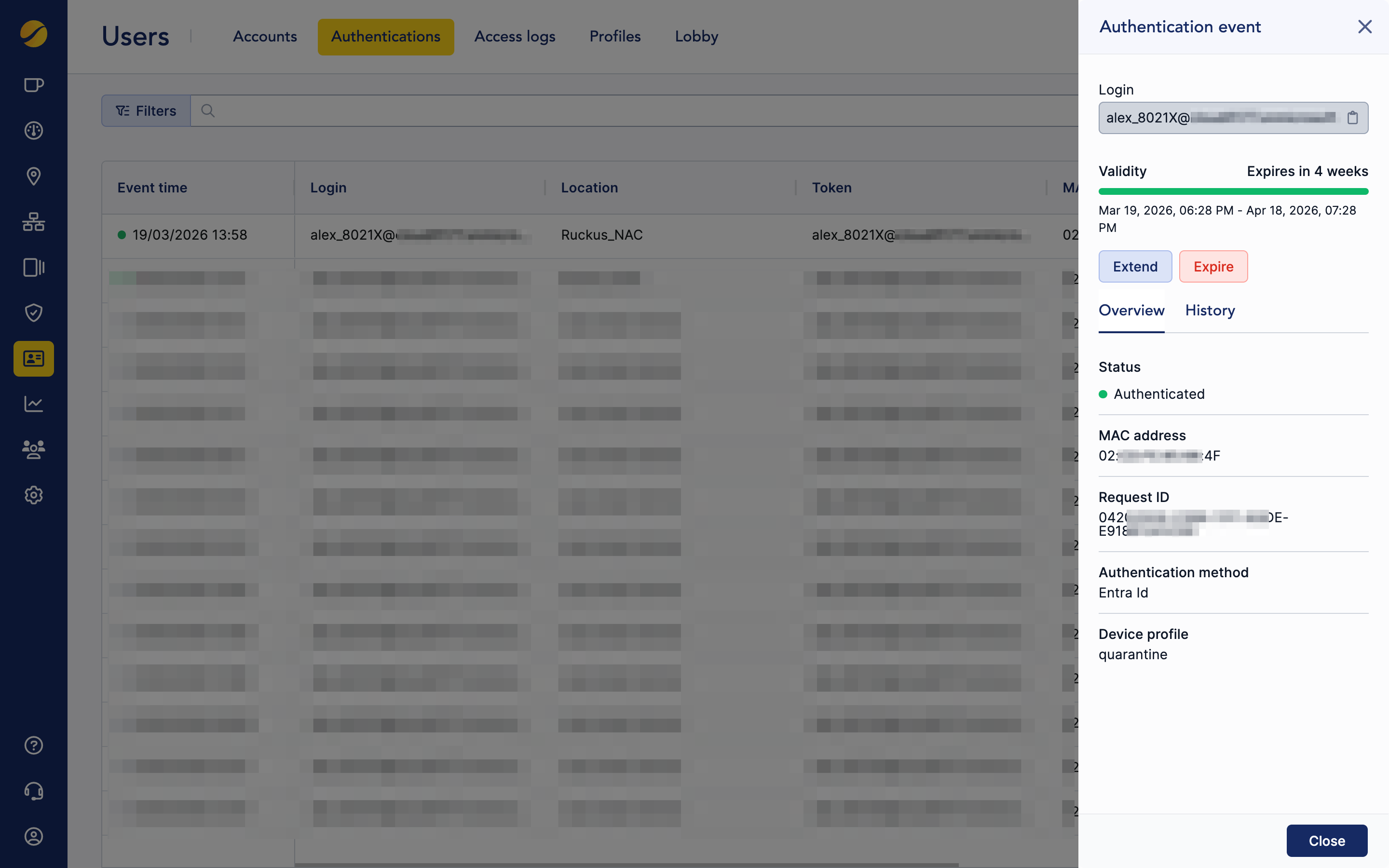The width and height of the screenshot is (1389, 868).
Task: Open the settings gear sidebar icon
Action: [x=33, y=495]
